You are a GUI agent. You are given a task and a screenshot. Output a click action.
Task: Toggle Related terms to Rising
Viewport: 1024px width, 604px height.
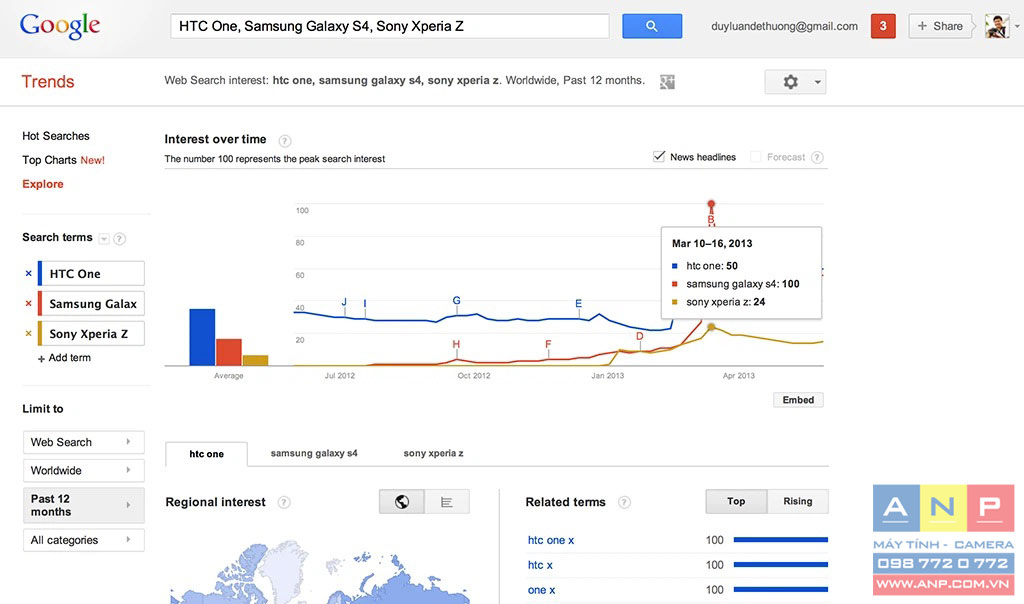797,501
